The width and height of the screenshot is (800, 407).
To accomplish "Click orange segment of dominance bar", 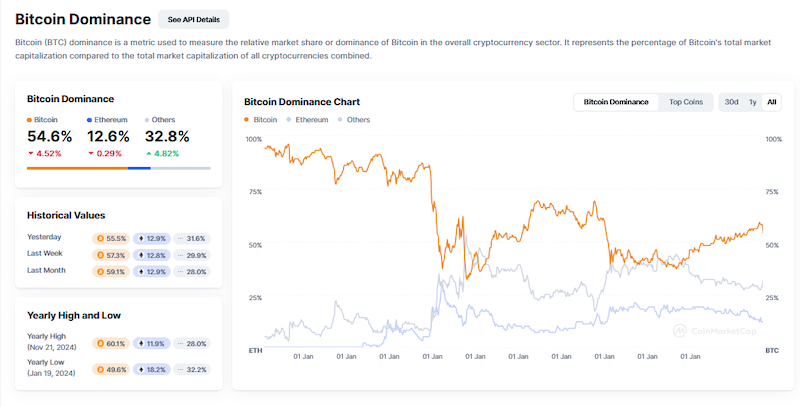I will tap(76, 168).
